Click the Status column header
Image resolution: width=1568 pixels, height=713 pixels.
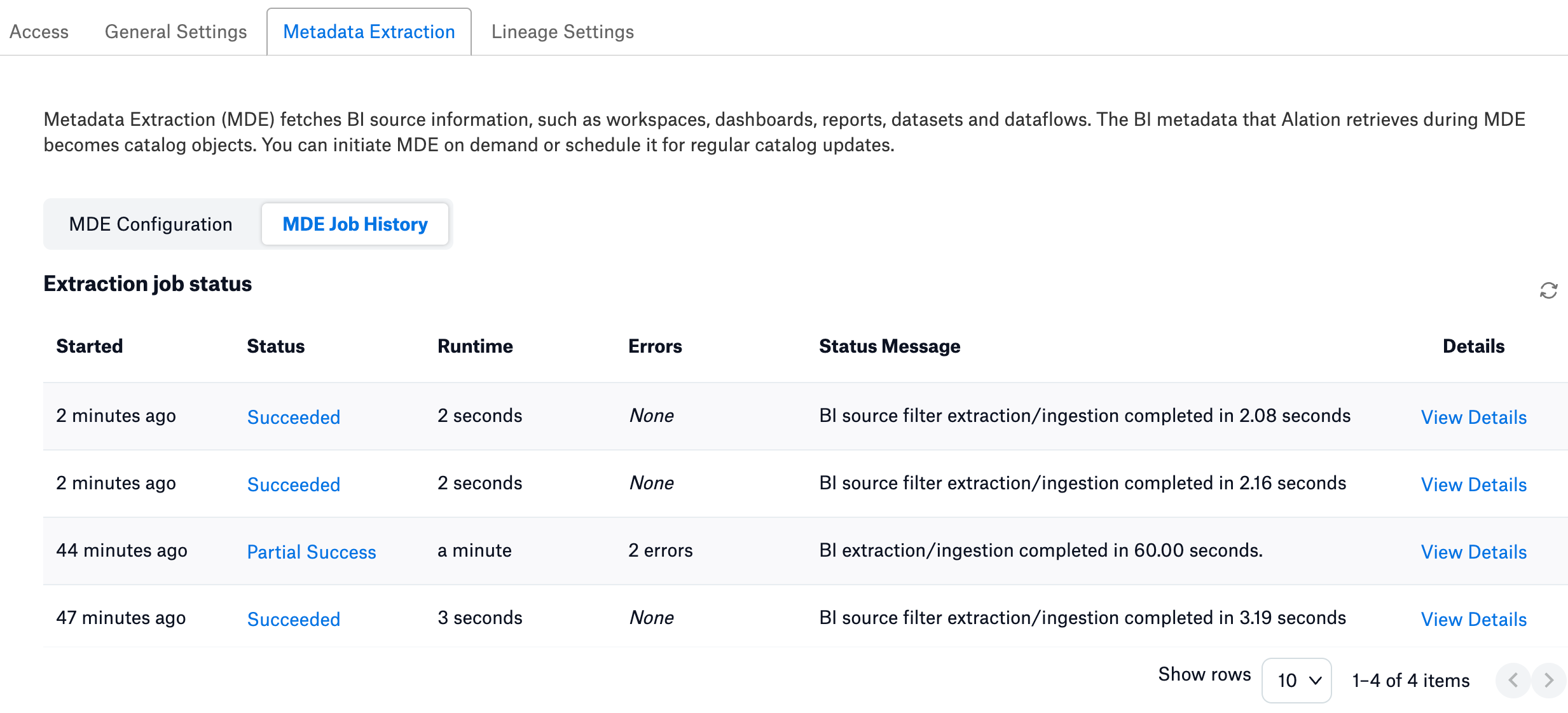click(276, 346)
